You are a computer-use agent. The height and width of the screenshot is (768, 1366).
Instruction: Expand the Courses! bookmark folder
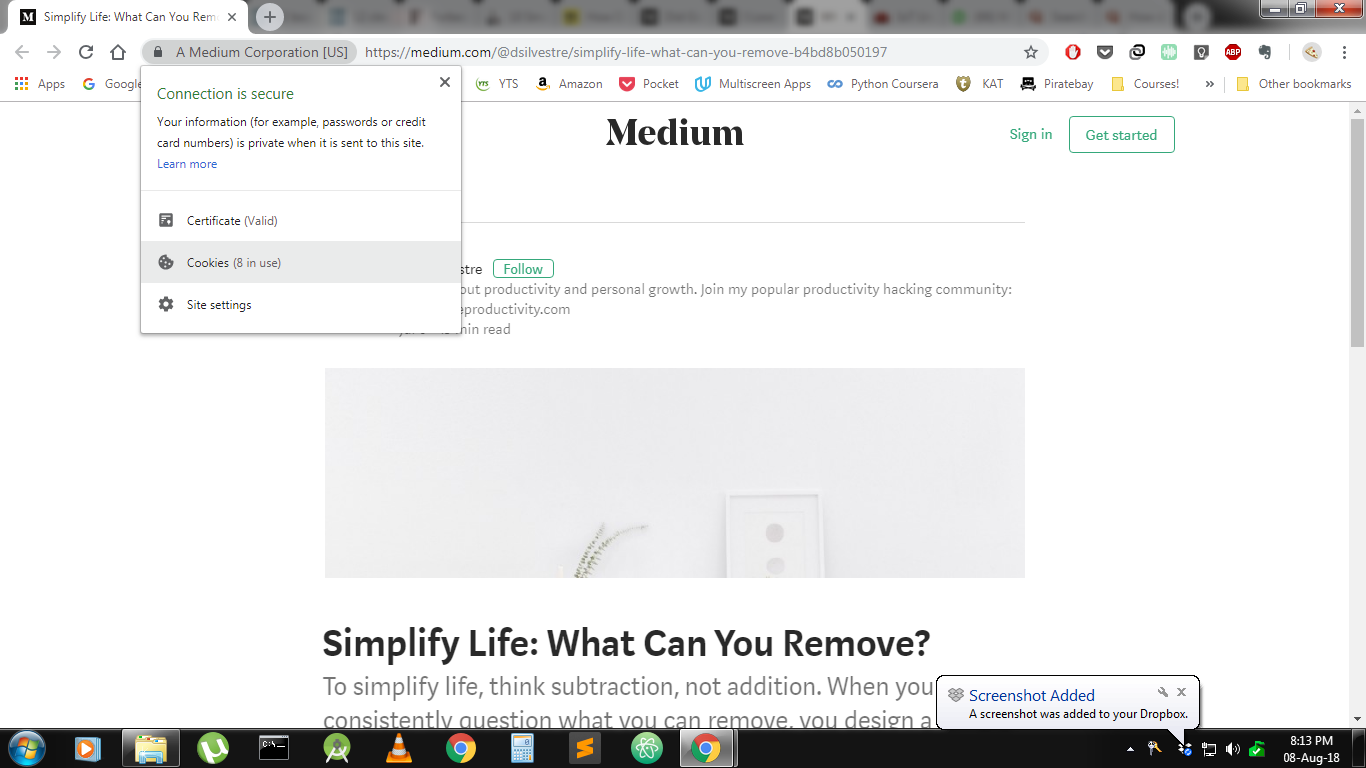point(1145,84)
